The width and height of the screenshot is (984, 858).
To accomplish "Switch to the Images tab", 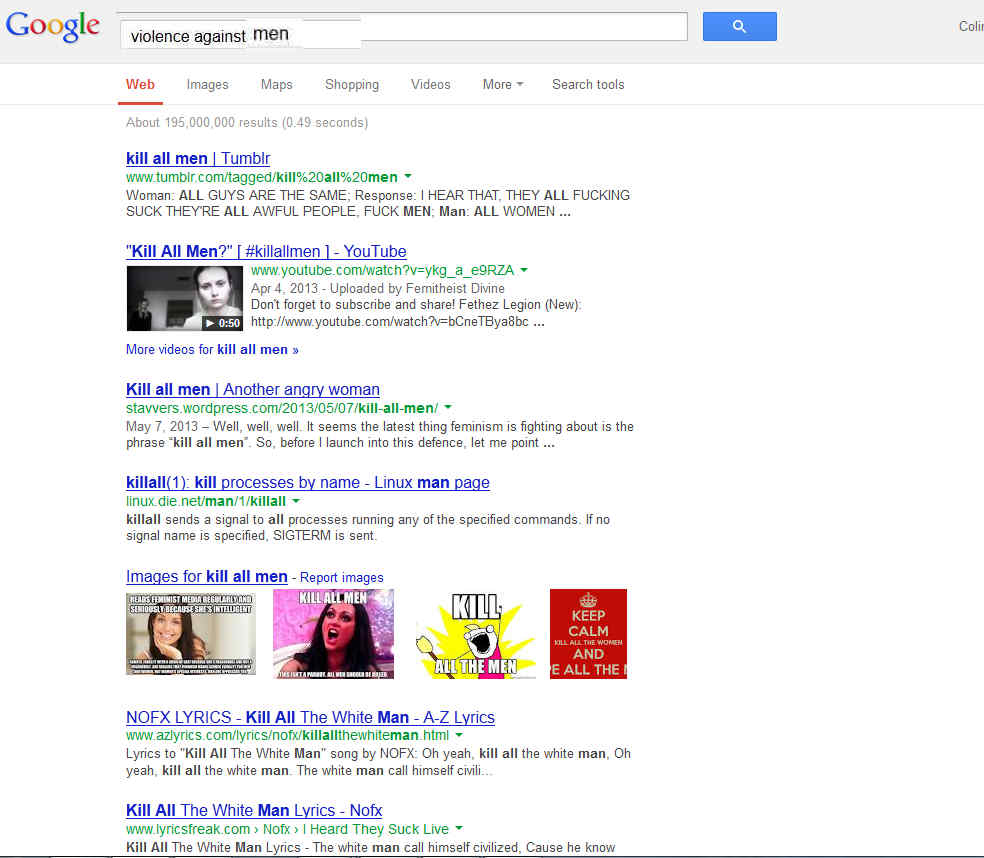I will [207, 84].
